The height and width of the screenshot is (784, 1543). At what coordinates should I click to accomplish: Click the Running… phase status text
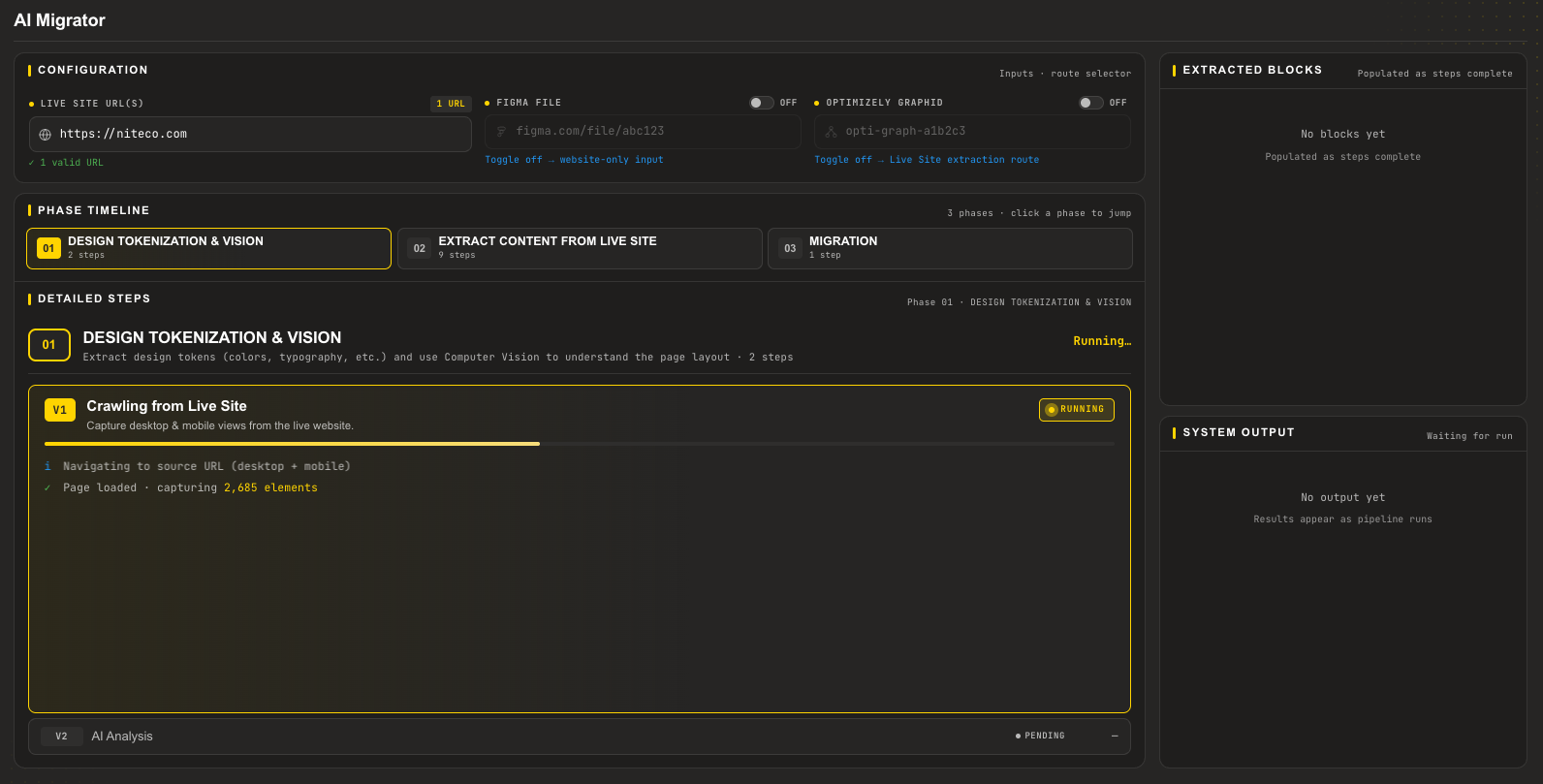(1102, 341)
